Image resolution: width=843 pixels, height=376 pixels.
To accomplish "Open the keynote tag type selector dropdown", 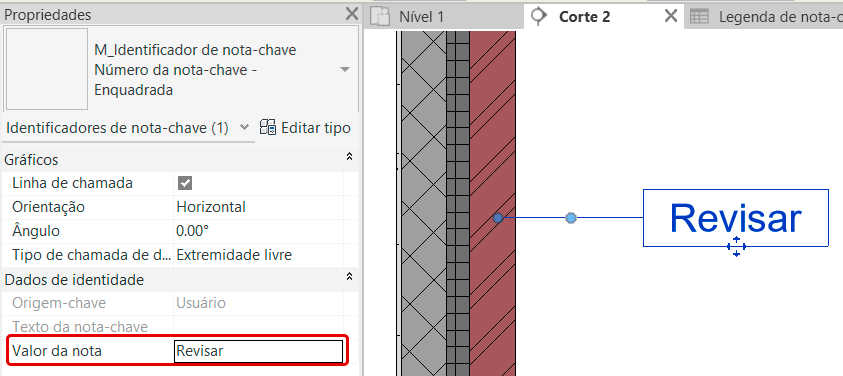I will click(x=345, y=70).
